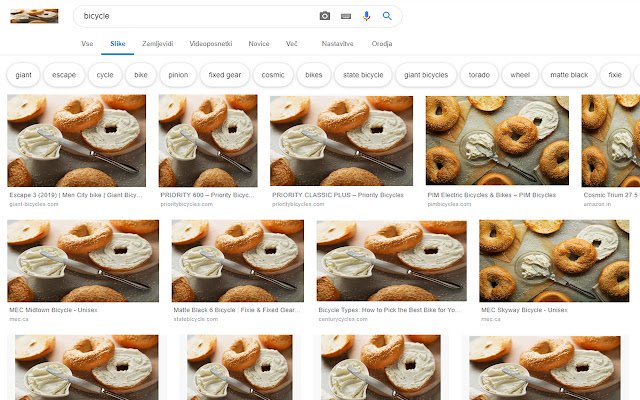Image resolution: width=640 pixels, height=400 pixels.
Task: Select the 'matte black' chip
Action: (569, 75)
